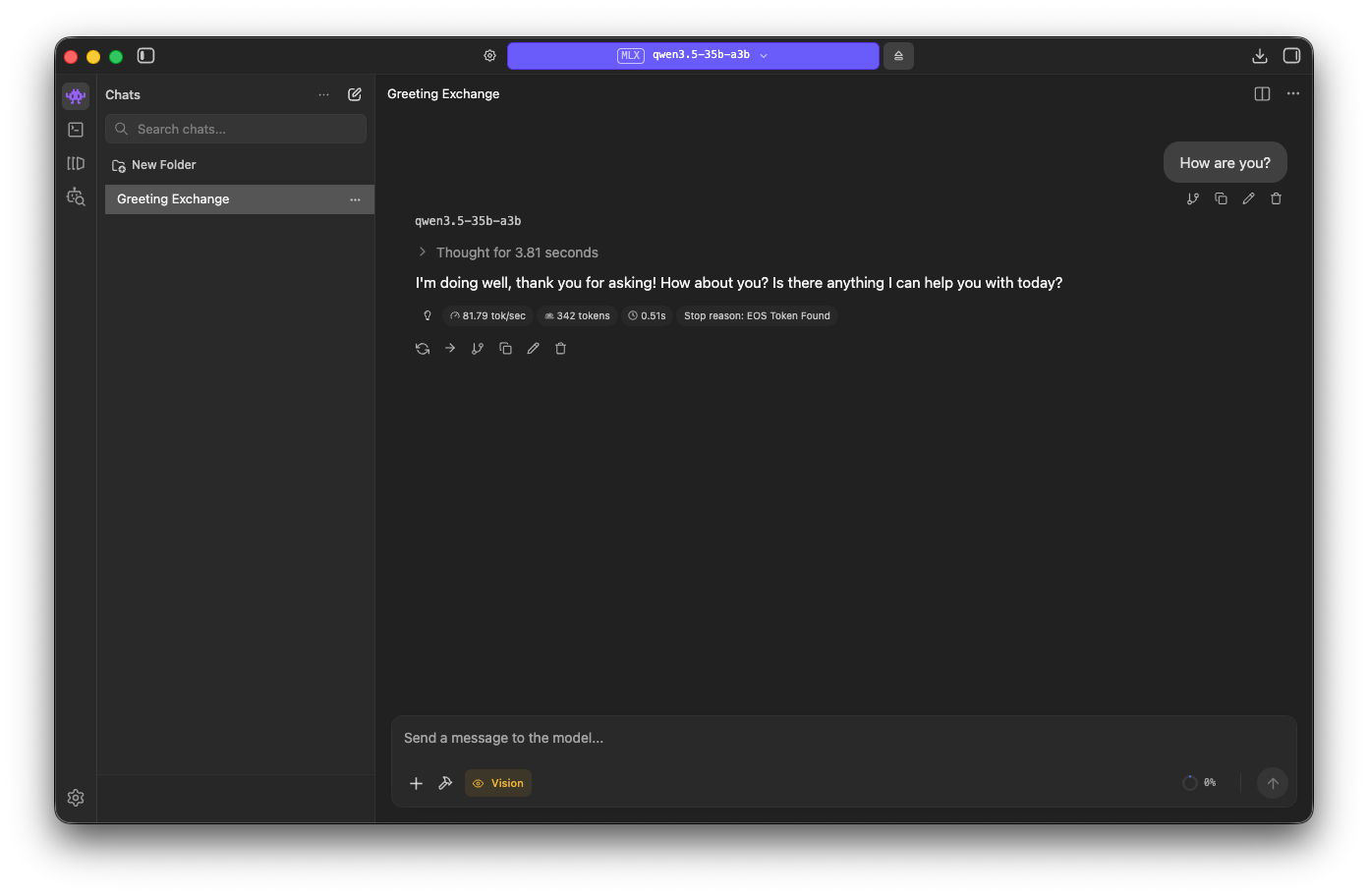The width and height of the screenshot is (1368, 896).
Task: Click the Search chats field
Action: 236,129
